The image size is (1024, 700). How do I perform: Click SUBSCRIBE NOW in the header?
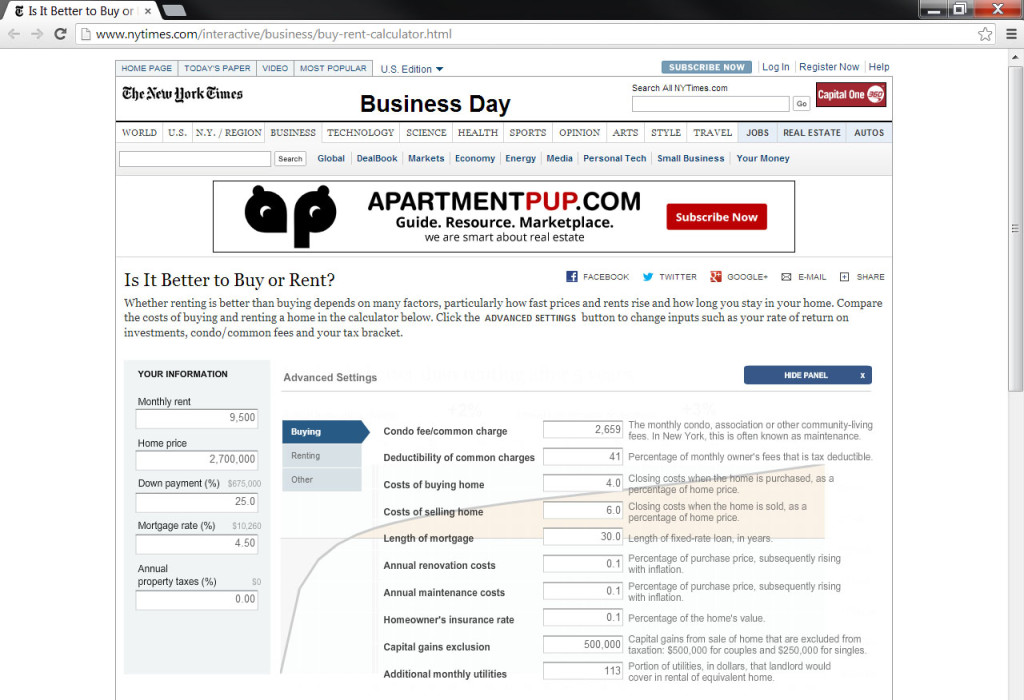pyautogui.click(x=706, y=67)
